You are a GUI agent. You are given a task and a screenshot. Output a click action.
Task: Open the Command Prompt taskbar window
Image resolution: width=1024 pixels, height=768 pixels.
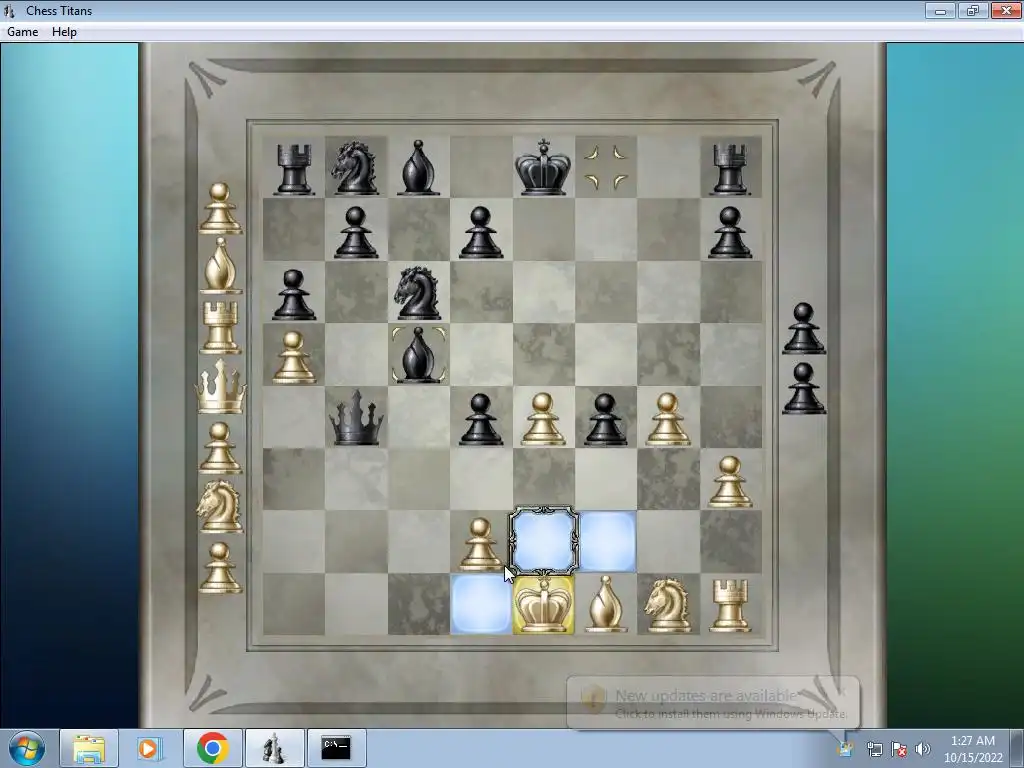336,748
